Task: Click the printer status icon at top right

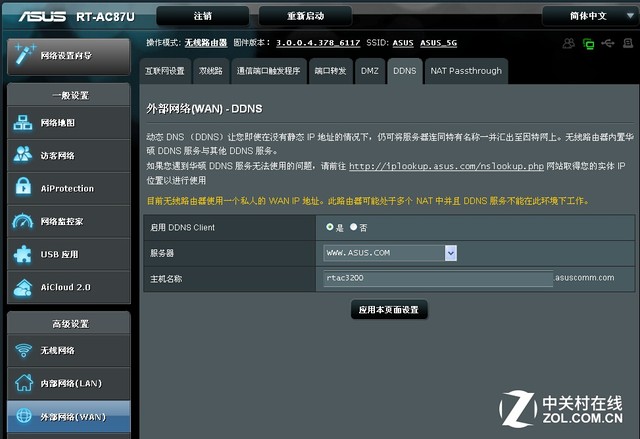Action: tap(628, 43)
